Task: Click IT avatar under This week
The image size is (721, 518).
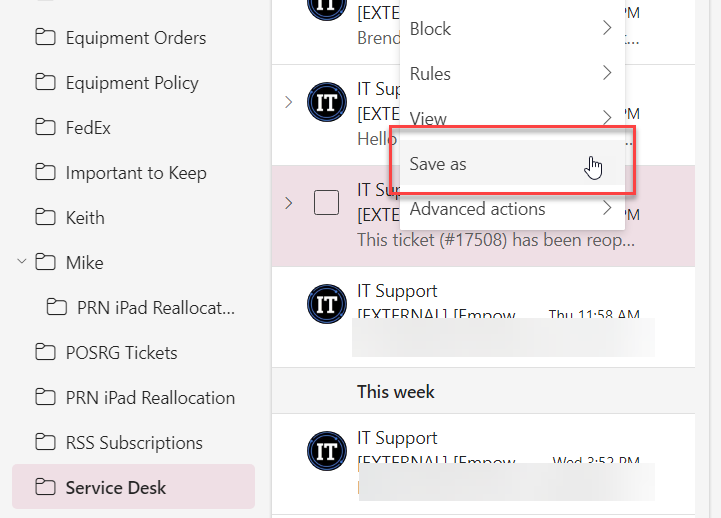Action: click(x=326, y=451)
